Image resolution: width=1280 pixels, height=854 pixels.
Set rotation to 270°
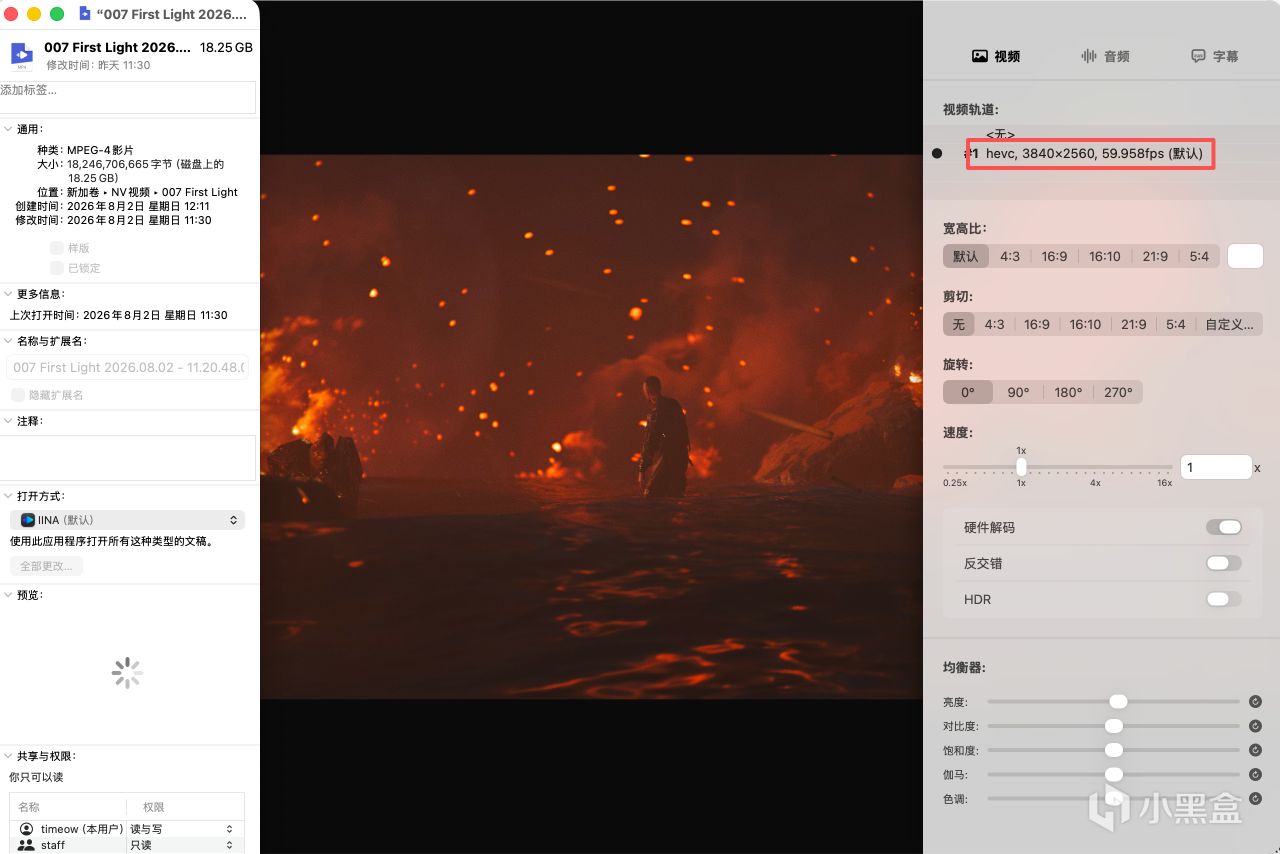(x=1118, y=392)
